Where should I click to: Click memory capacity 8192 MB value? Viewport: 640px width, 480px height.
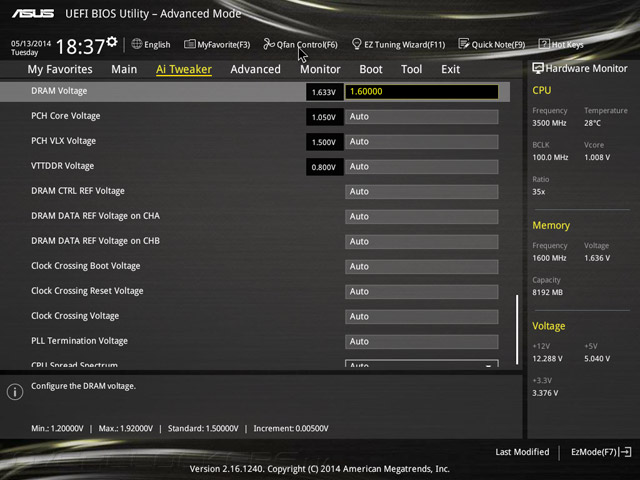[x=547, y=292]
